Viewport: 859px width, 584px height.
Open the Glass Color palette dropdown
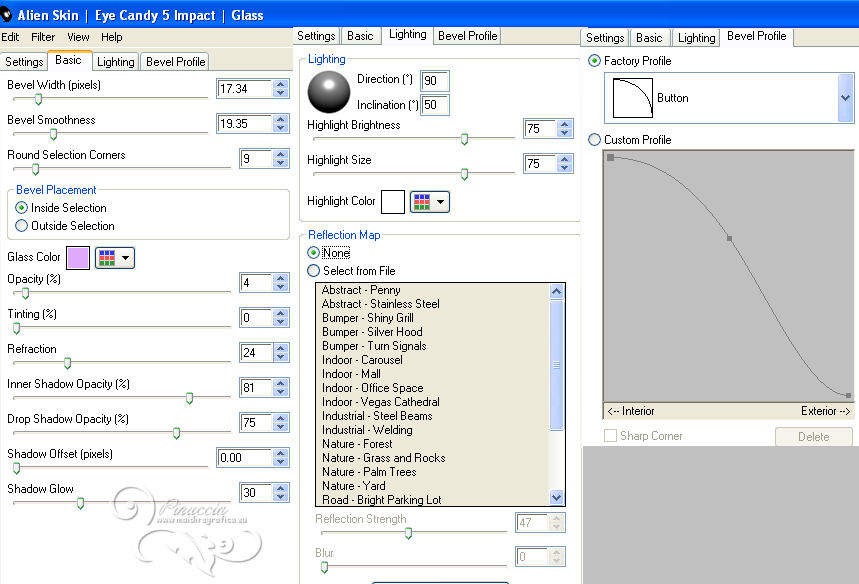click(x=114, y=258)
